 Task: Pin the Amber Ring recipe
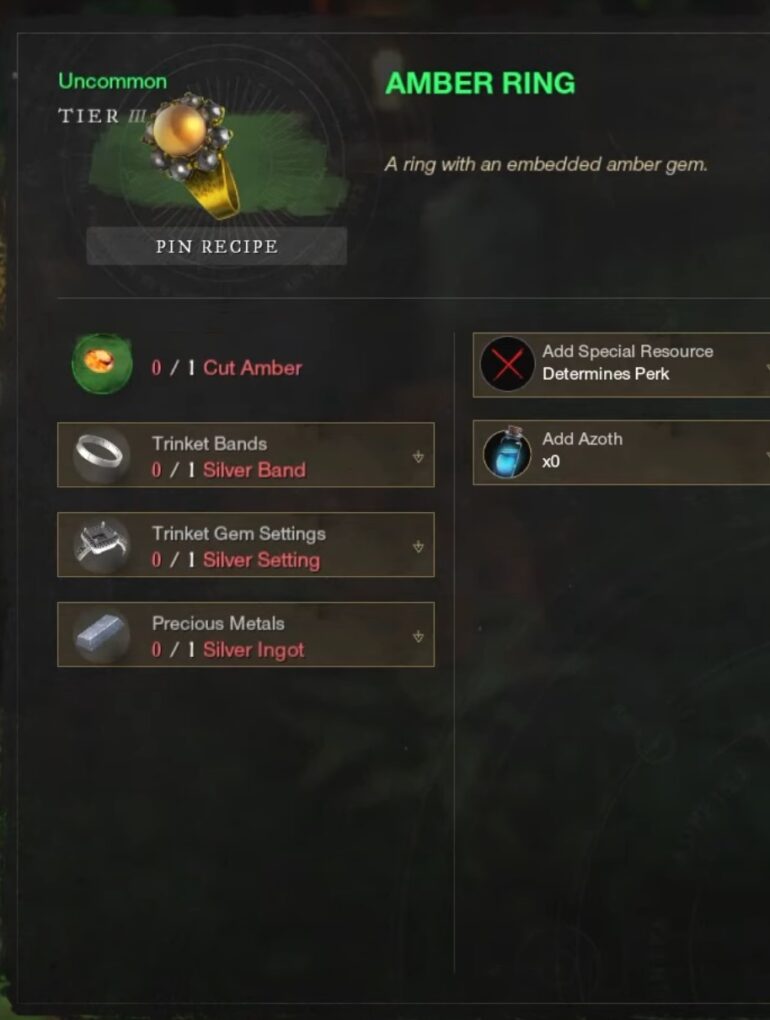217,247
